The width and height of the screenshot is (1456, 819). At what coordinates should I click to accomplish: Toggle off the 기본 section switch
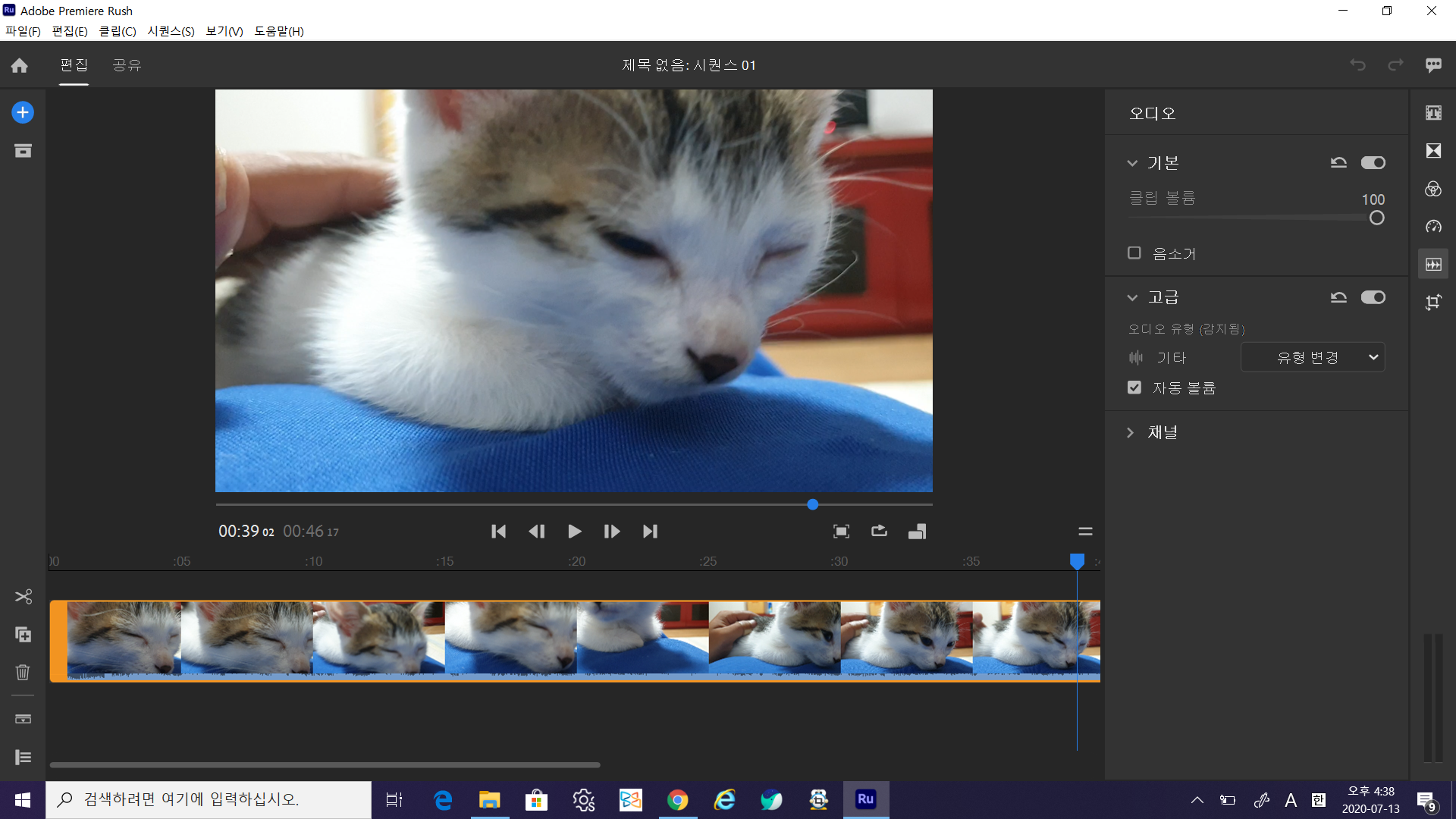pyautogui.click(x=1373, y=163)
